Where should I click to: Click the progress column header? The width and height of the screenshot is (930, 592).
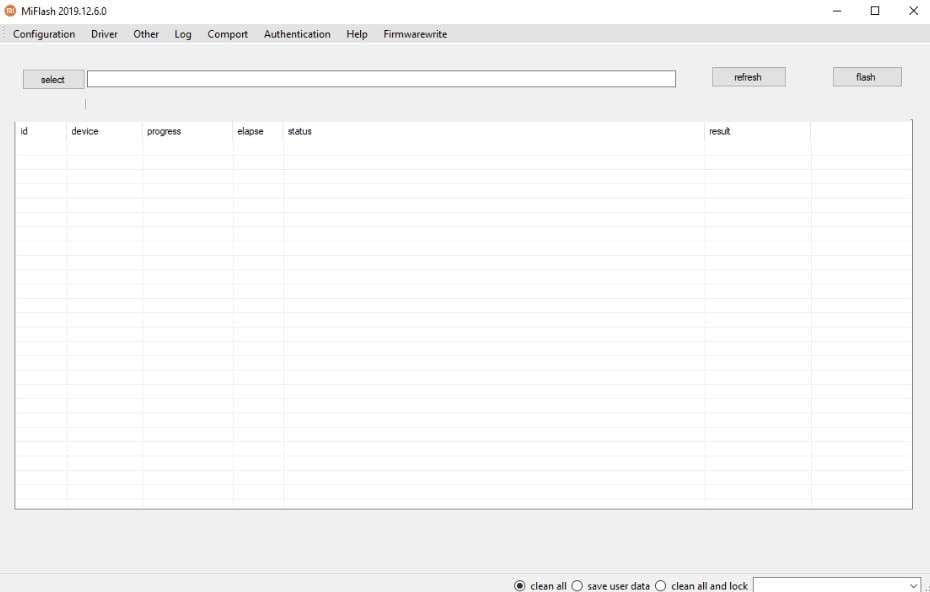(187, 131)
